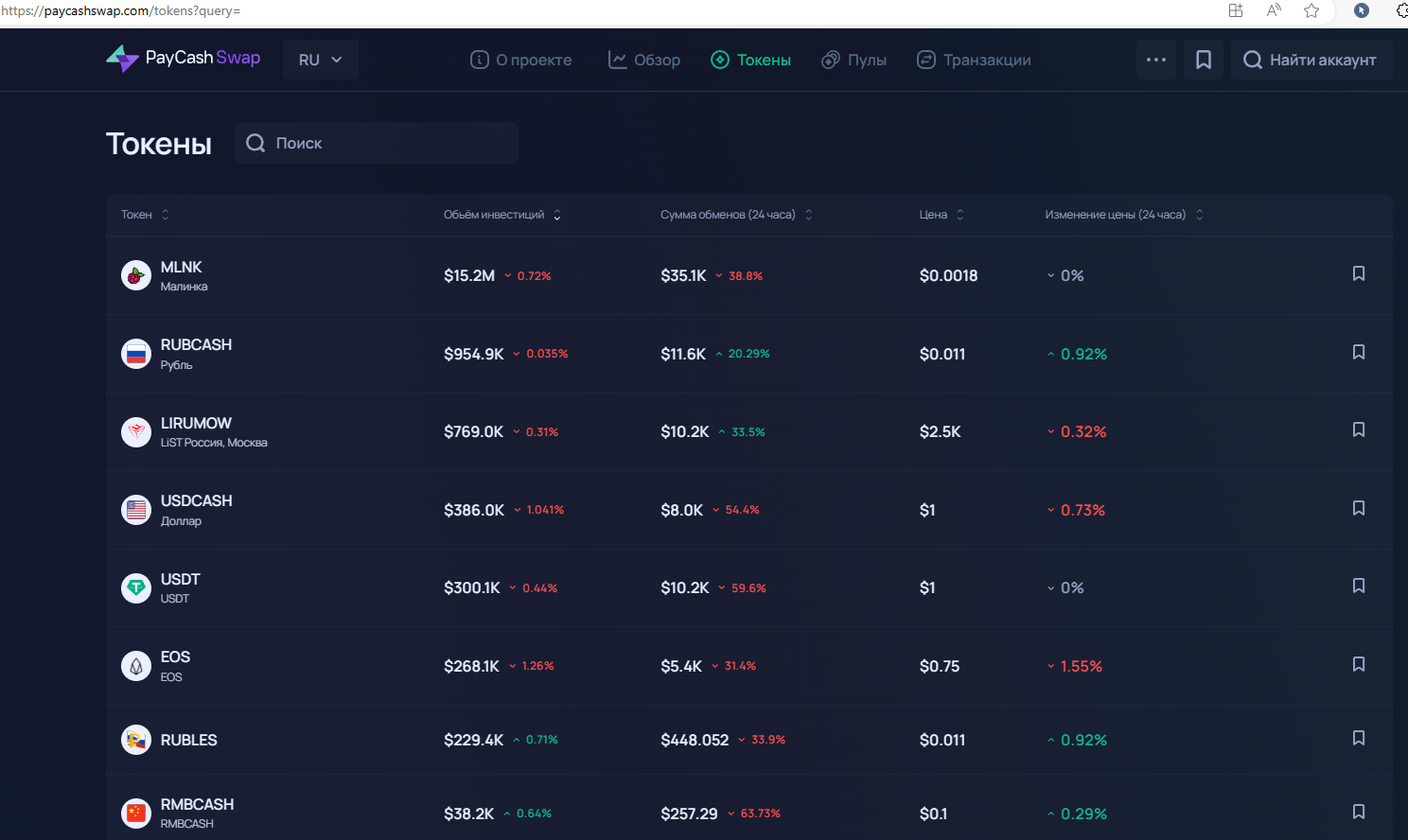Bookmark the USDT token row
The image size is (1408, 840).
click(x=1359, y=586)
